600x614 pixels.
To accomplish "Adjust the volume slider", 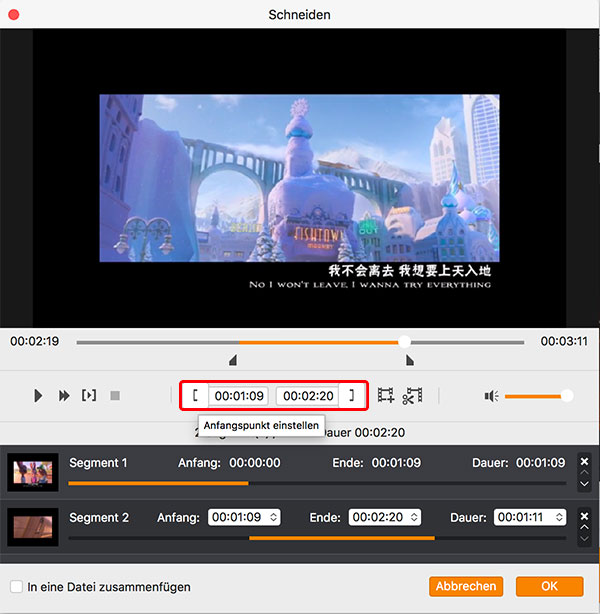I will pyautogui.click(x=539, y=396).
